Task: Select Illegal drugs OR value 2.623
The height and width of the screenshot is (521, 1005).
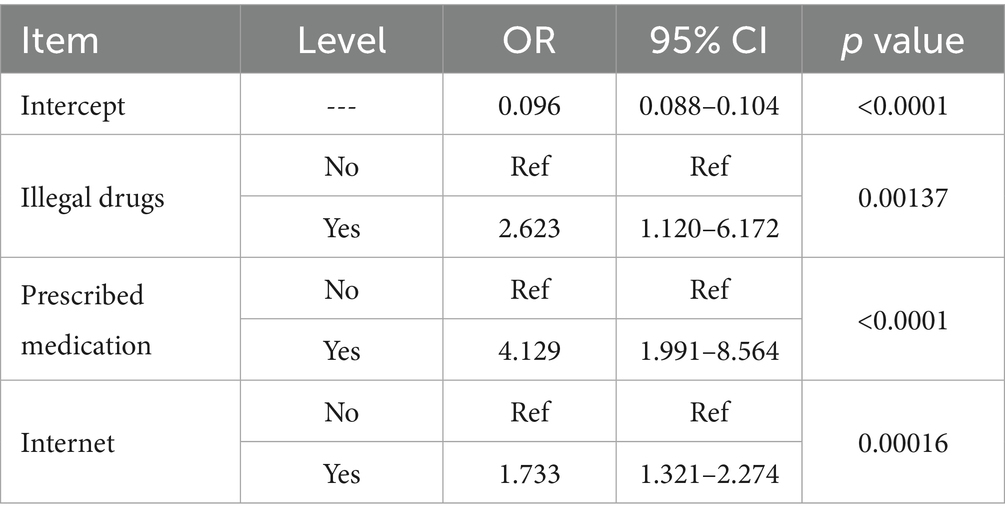Action: point(529,228)
